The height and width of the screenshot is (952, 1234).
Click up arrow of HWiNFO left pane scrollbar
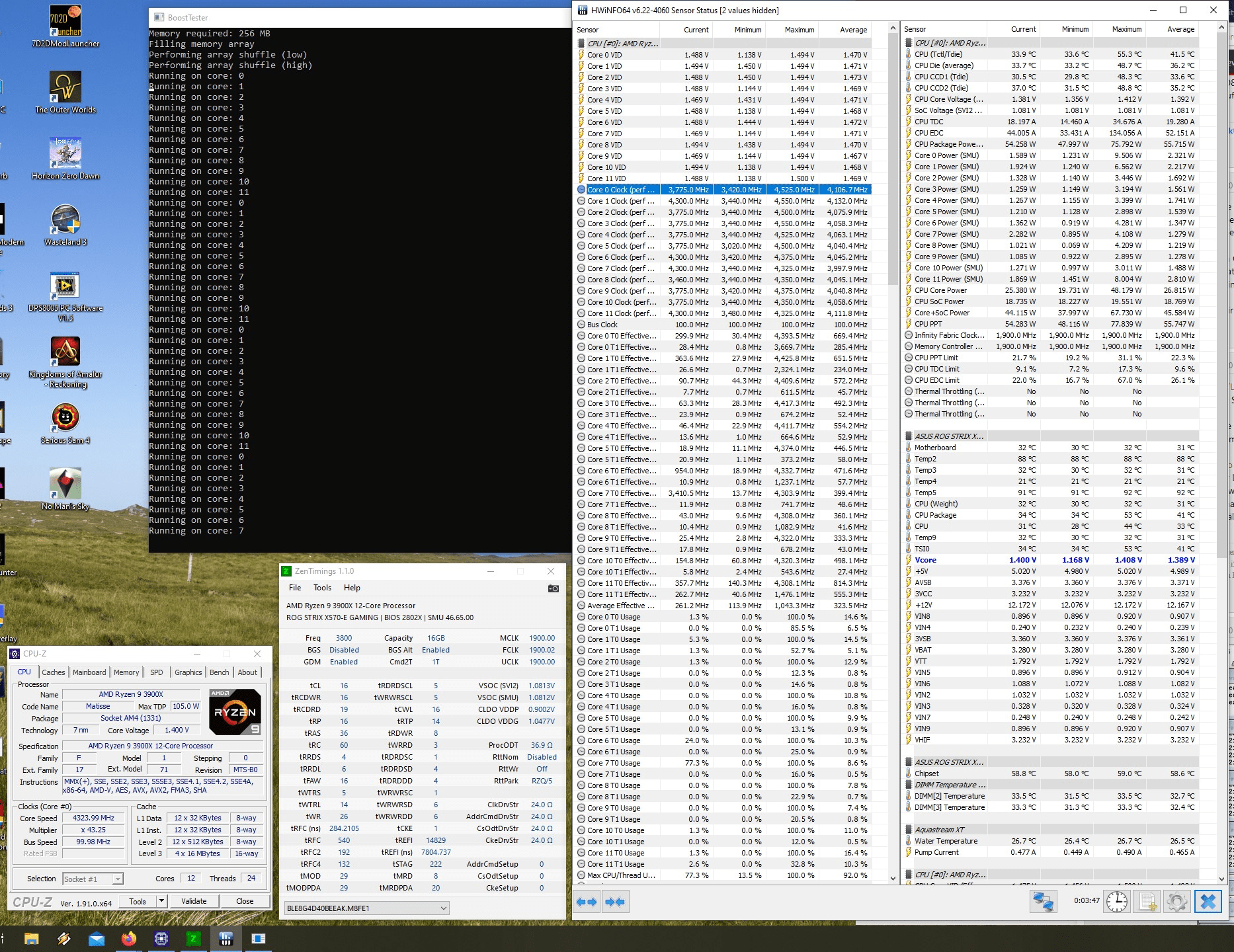point(893,28)
